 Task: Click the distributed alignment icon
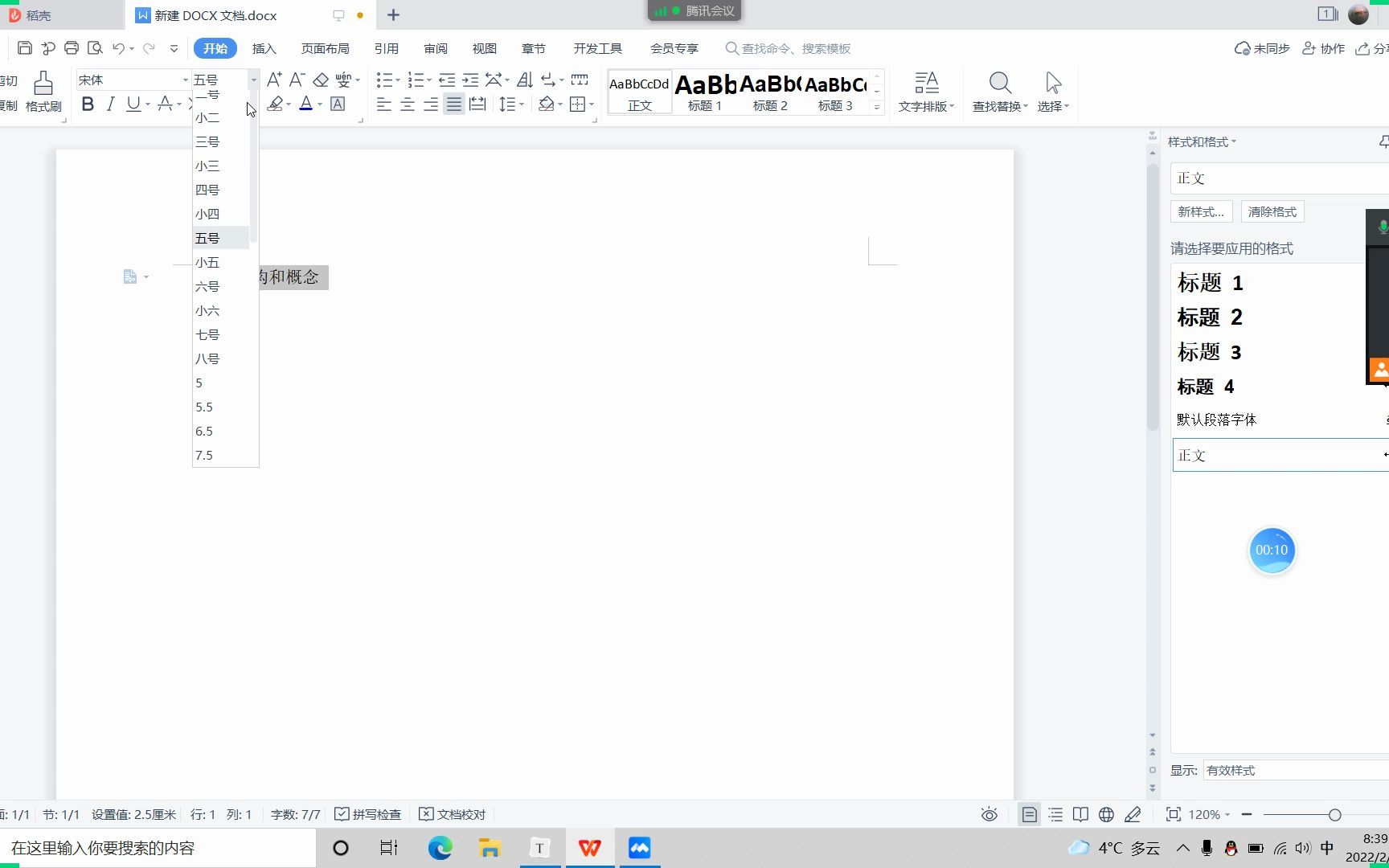click(x=477, y=104)
